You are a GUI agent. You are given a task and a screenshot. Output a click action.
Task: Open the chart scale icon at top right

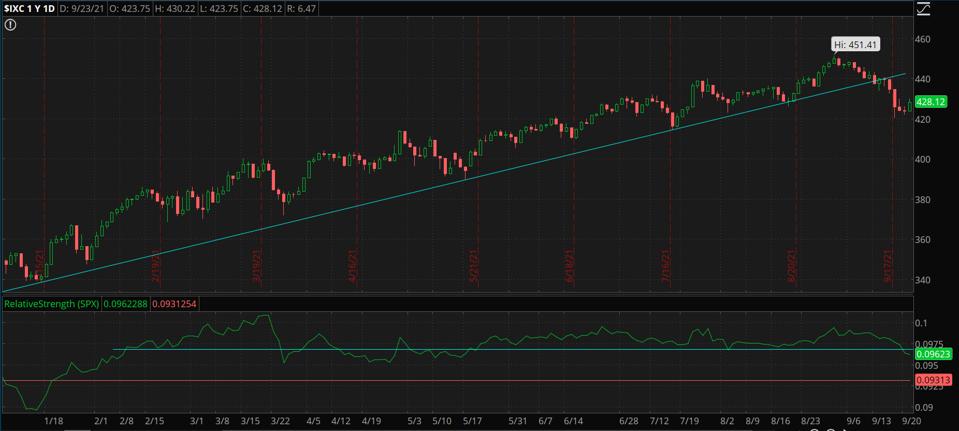coord(923,10)
